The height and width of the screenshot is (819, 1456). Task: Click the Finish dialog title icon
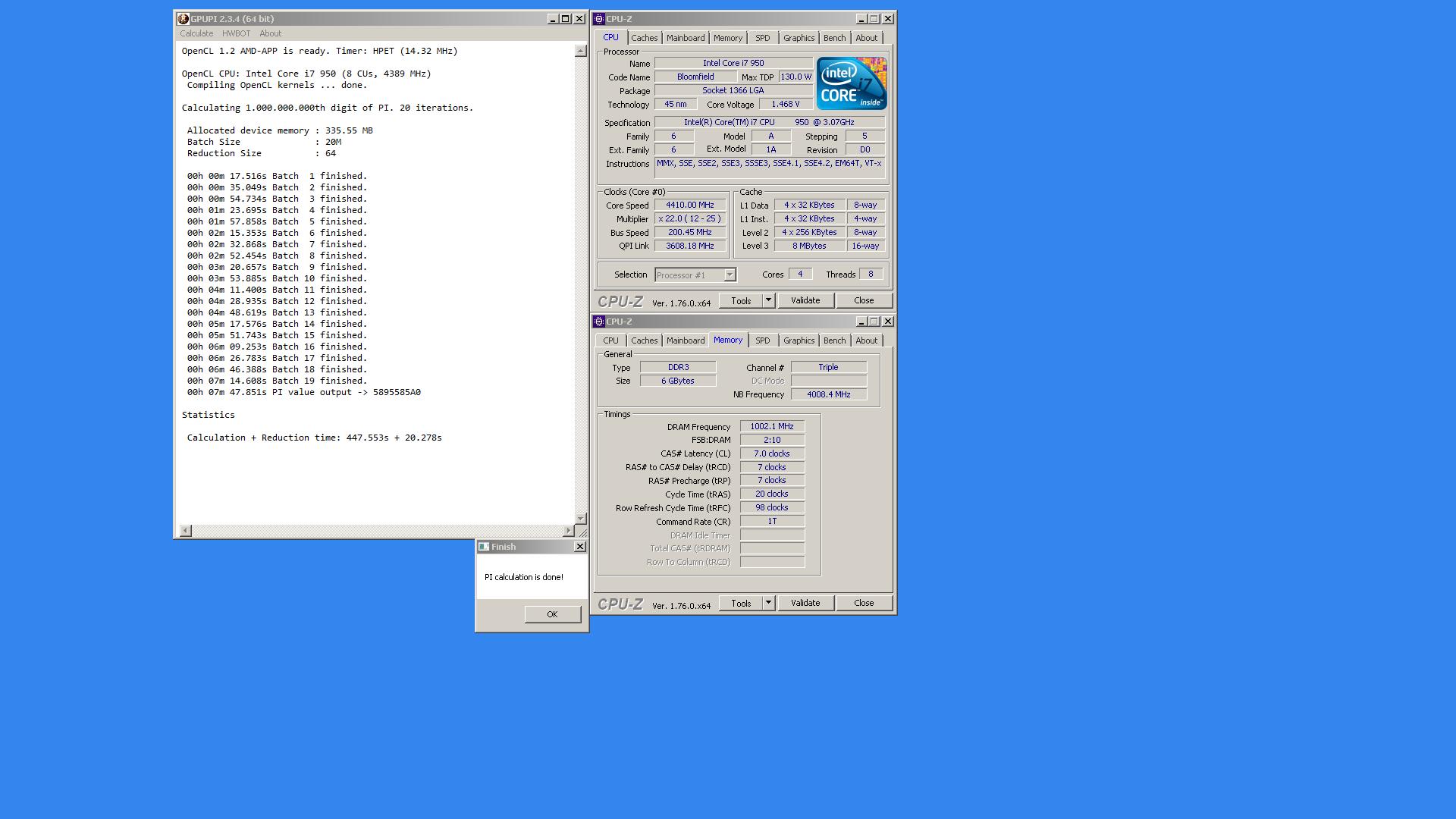tap(484, 547)
